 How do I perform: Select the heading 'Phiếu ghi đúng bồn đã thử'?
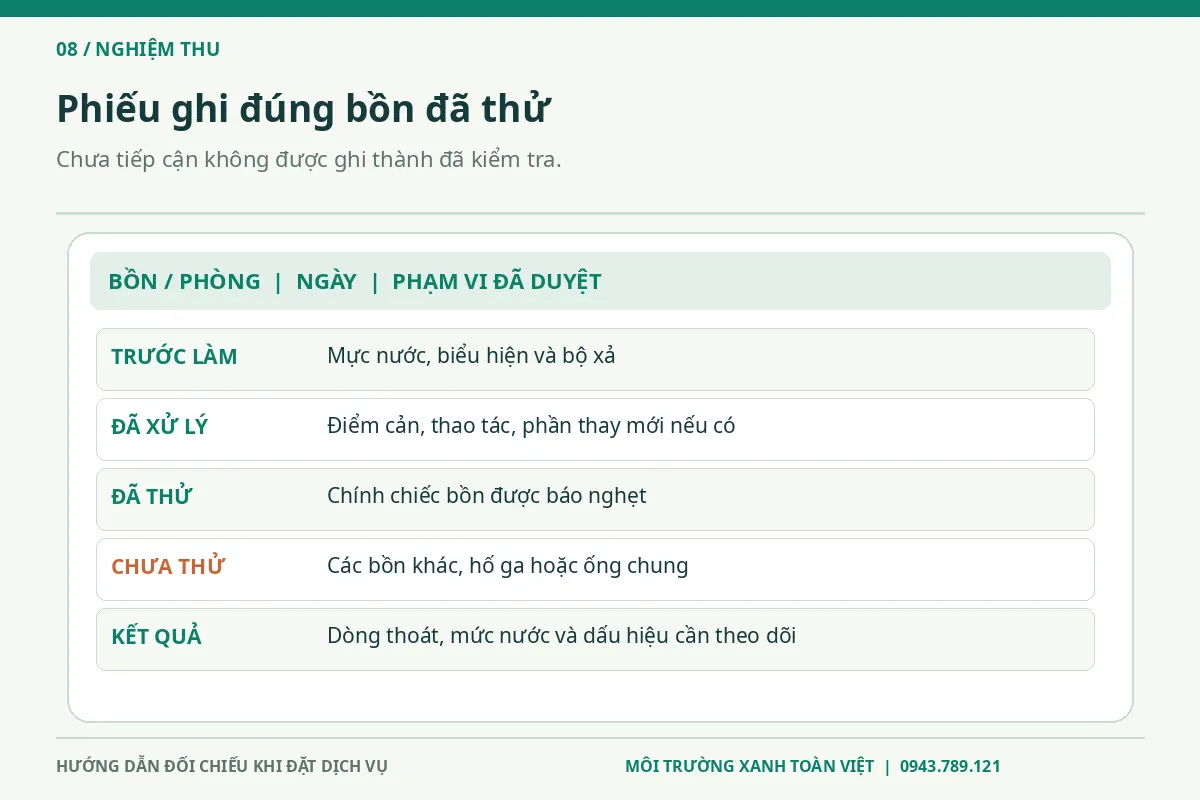pos(303,108)
